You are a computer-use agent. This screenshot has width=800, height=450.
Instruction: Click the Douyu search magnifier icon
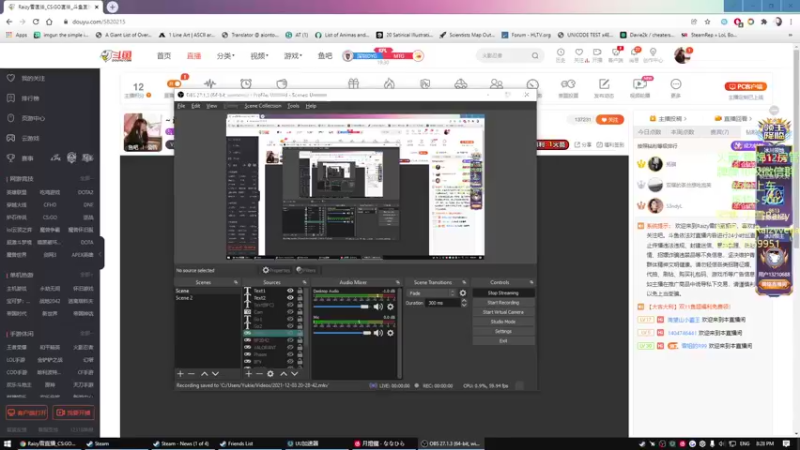(x=535, y=56)
